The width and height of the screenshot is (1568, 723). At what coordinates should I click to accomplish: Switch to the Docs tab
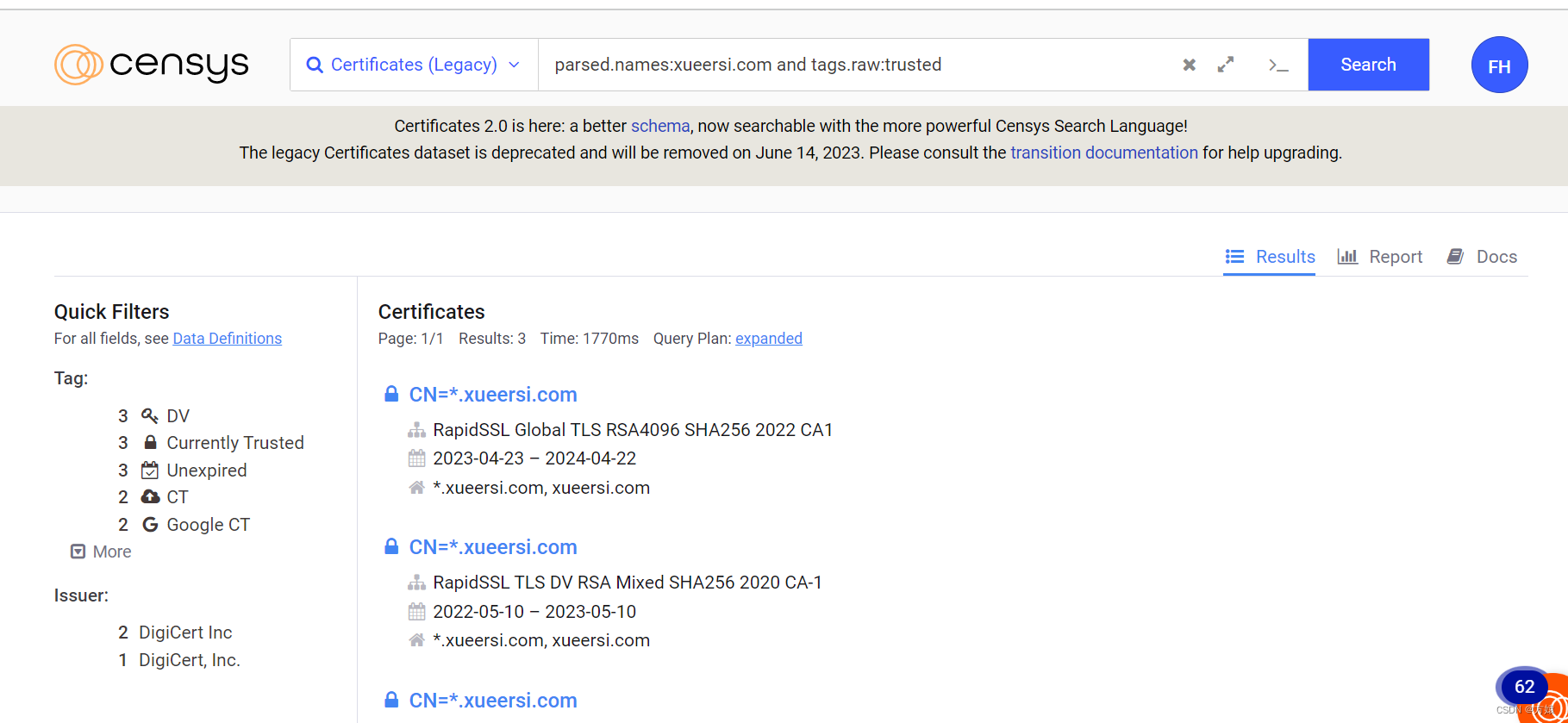(x=1482, y=257)
